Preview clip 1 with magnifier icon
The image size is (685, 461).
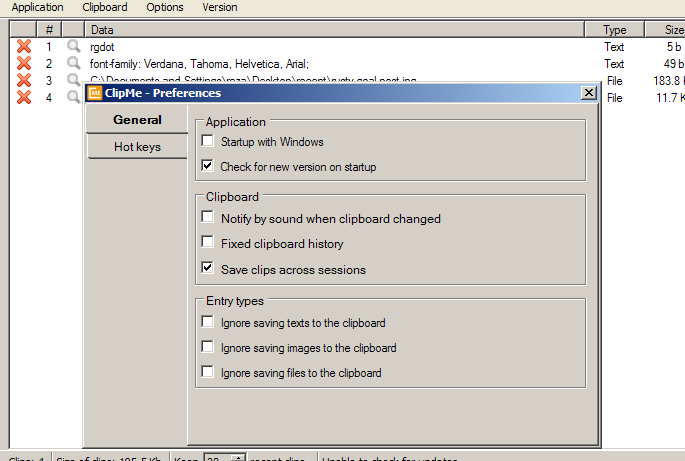(x=73, y=46)
